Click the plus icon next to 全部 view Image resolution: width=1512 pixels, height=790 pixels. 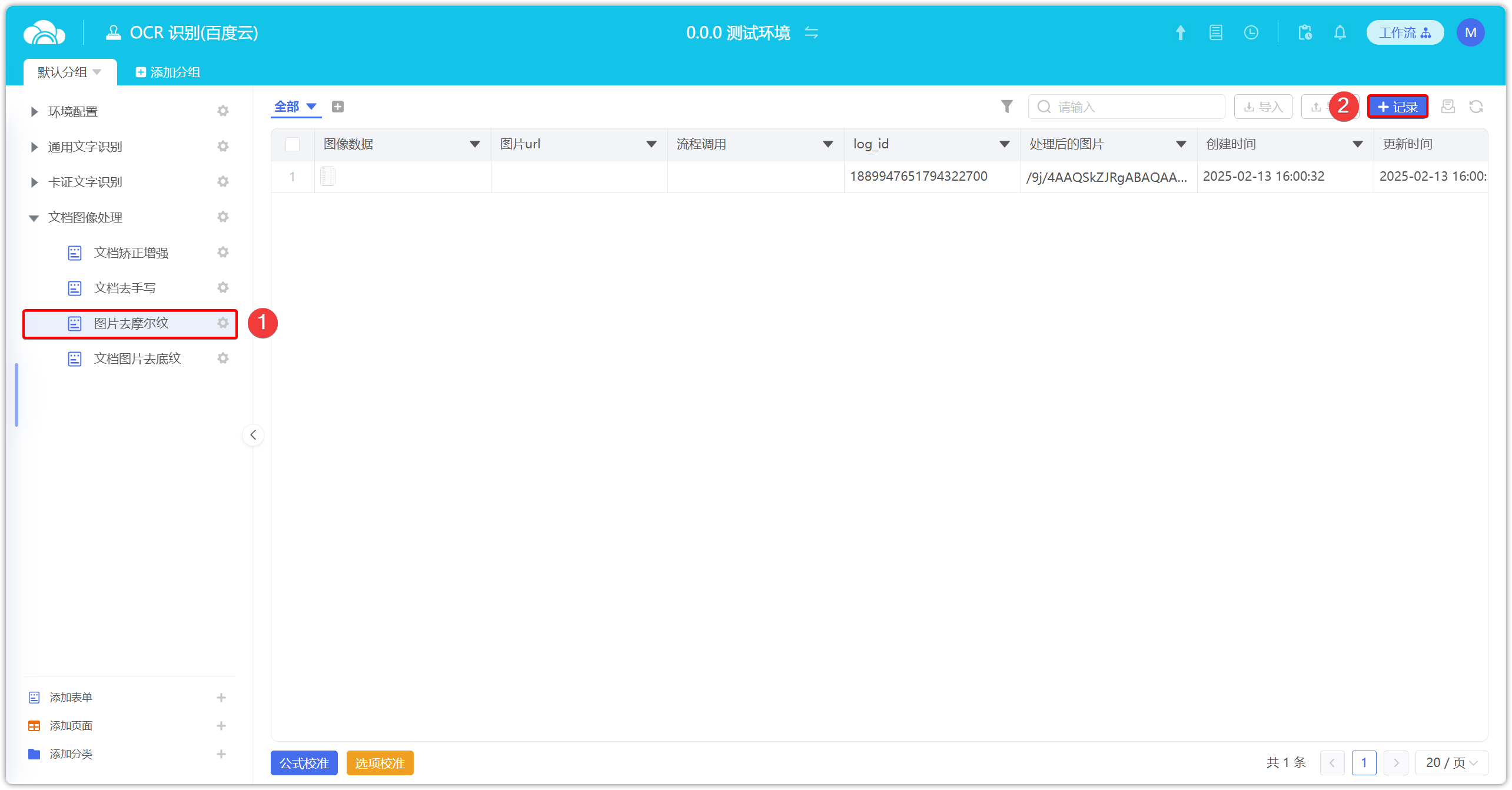coord(338,107)
